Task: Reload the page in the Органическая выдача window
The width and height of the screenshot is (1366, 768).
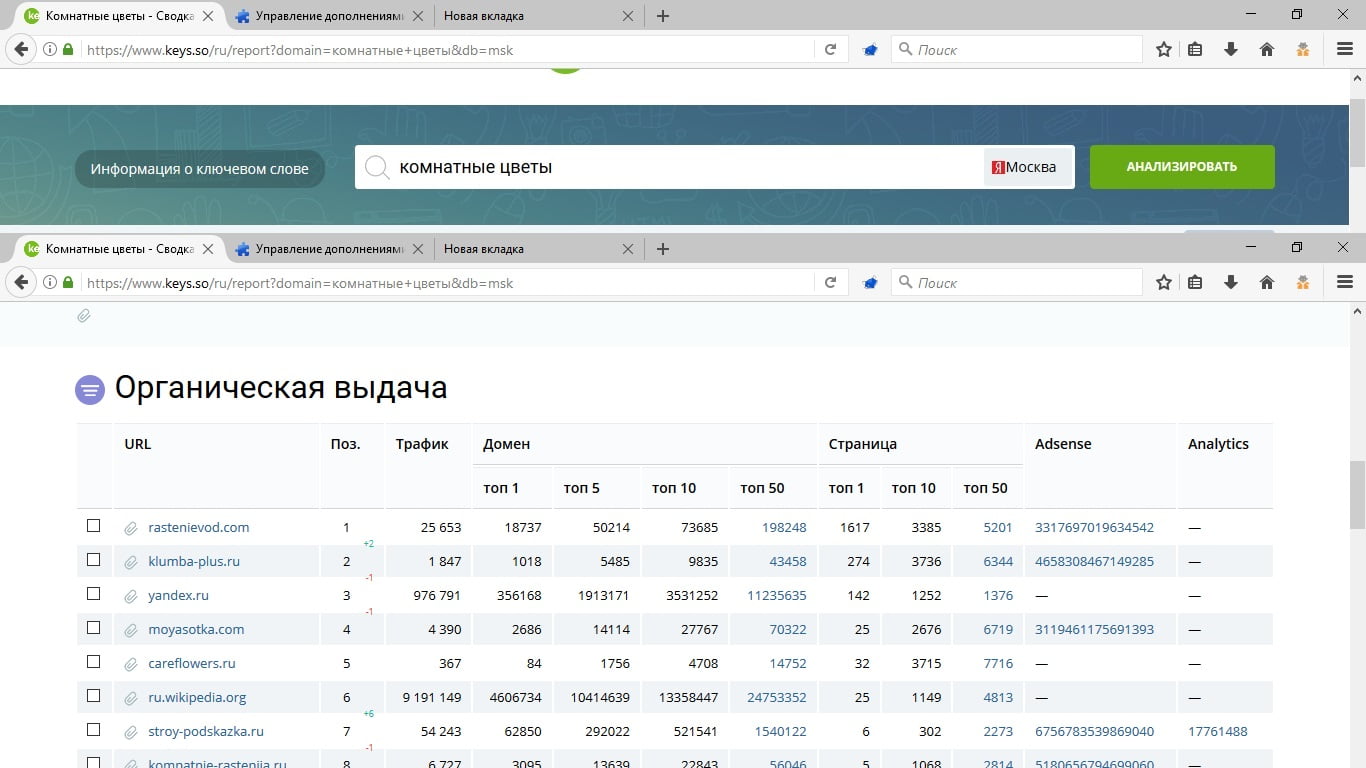Action: coord(830,283)
